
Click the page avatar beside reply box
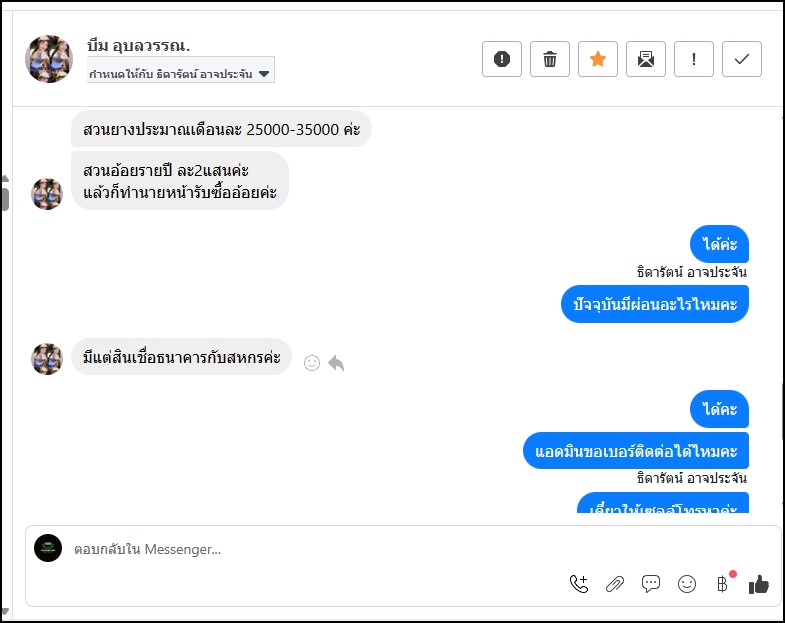coord(48,548)
